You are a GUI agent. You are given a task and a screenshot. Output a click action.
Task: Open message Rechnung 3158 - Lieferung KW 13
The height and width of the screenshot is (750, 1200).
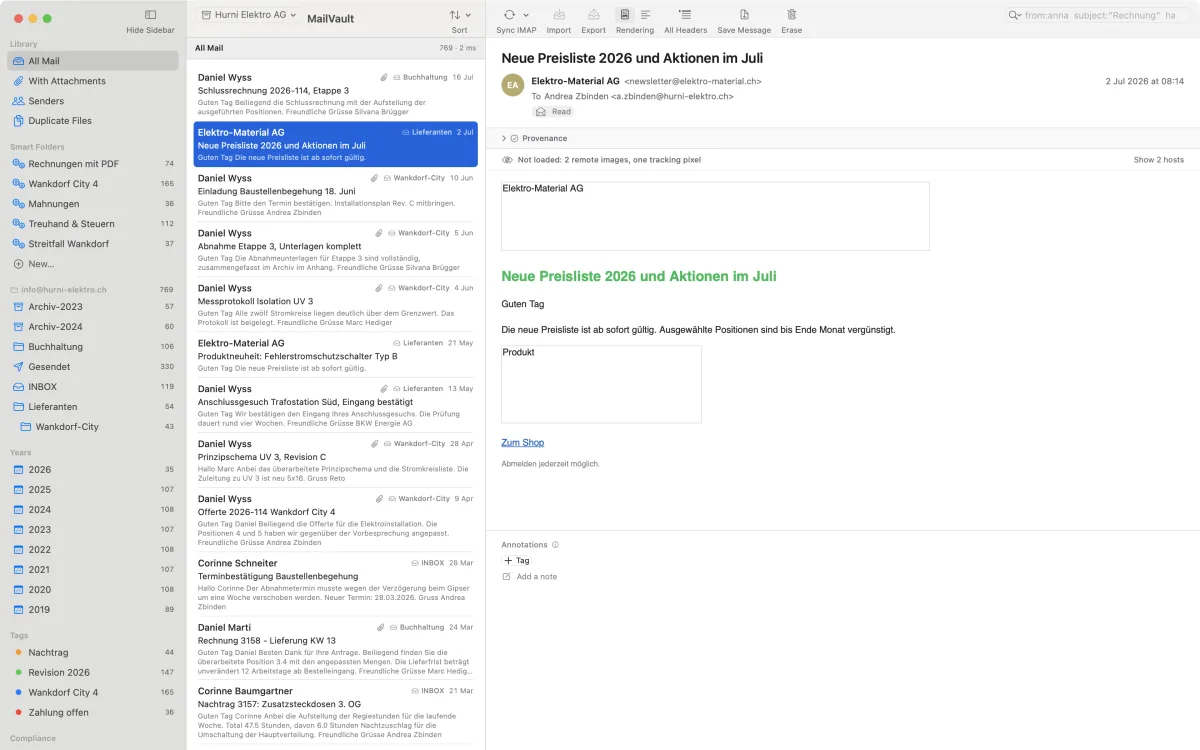[335, 648]
